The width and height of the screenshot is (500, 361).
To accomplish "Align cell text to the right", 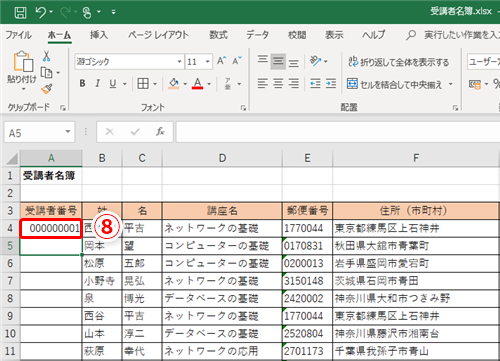I will (x=294, y=83).
